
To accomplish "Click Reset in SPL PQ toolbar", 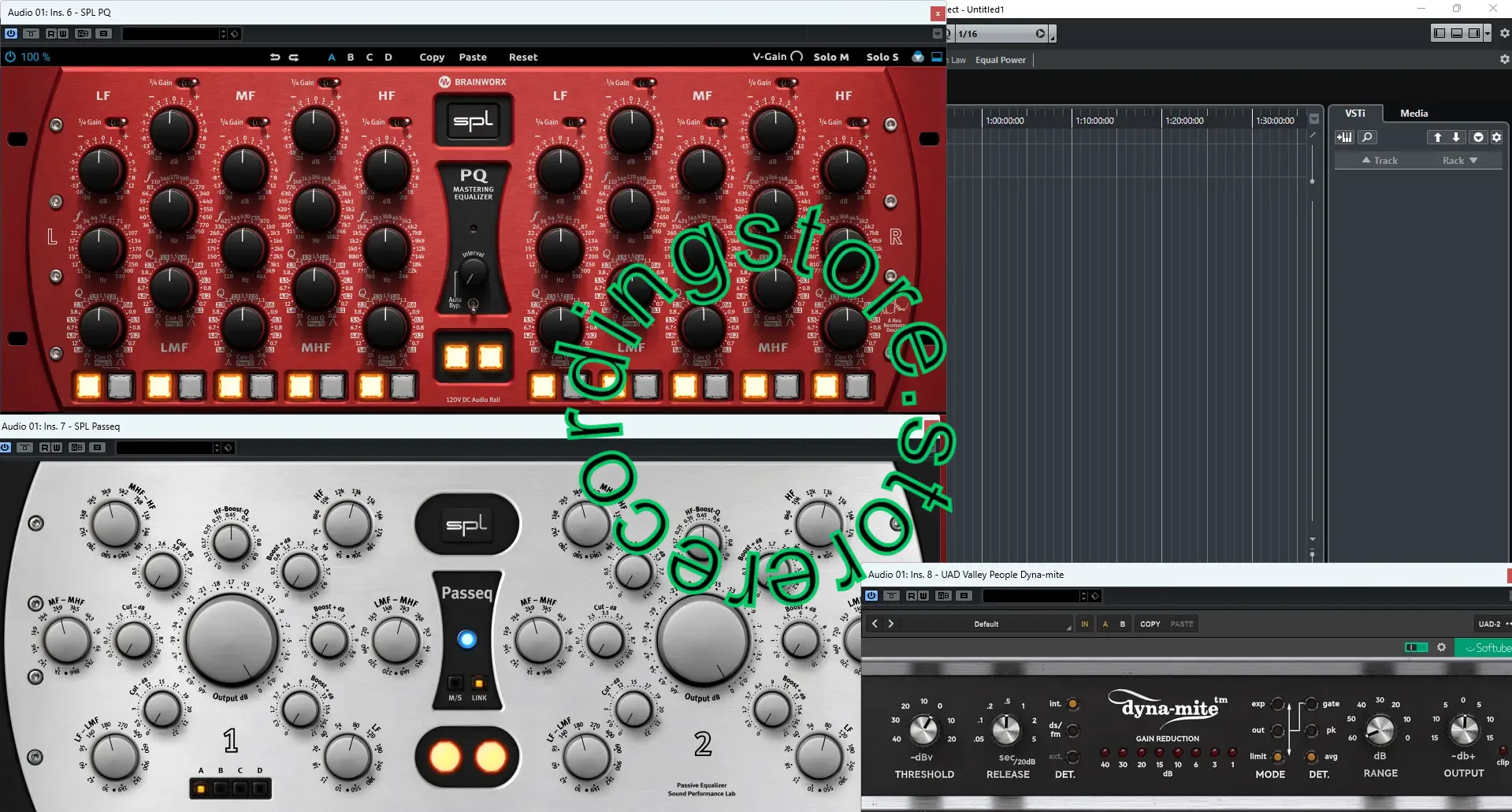I will pyautogui.click(x=523, y=57).
